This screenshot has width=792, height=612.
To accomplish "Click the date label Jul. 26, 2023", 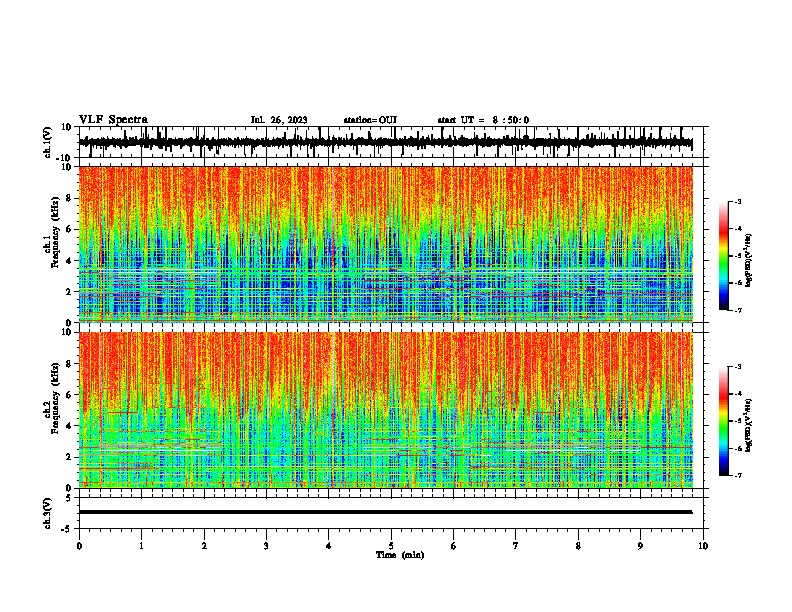I will pos(279,120).
